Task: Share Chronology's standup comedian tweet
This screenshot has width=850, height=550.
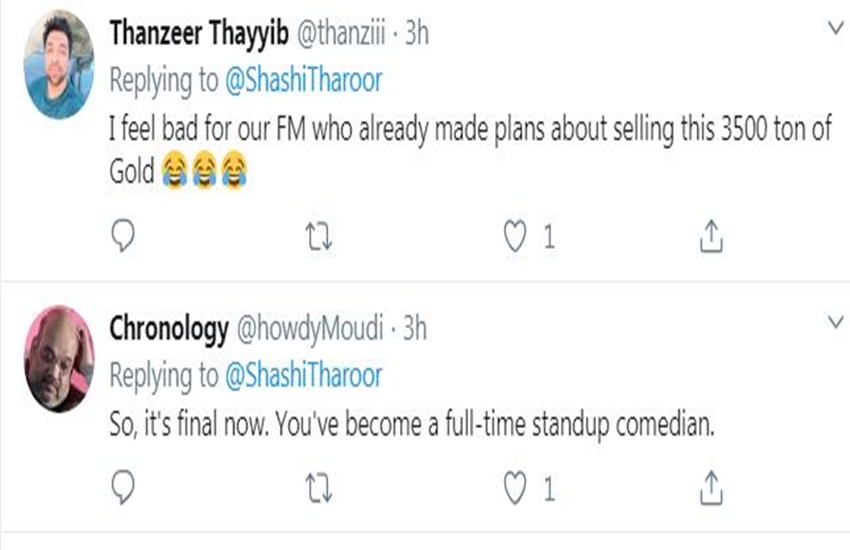Action: (x=710, y=488)
